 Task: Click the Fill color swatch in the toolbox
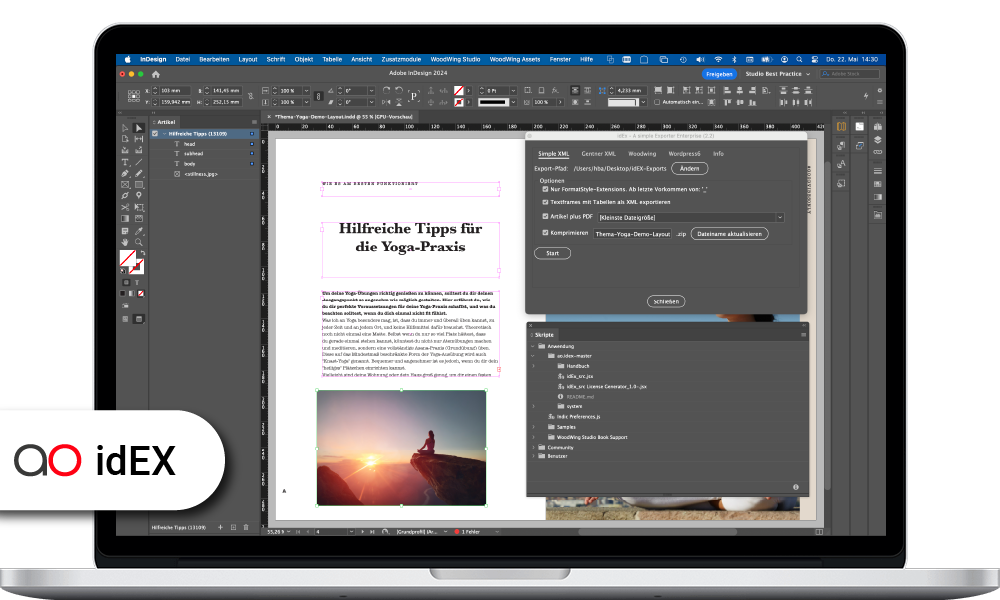[x=128, y=258]
